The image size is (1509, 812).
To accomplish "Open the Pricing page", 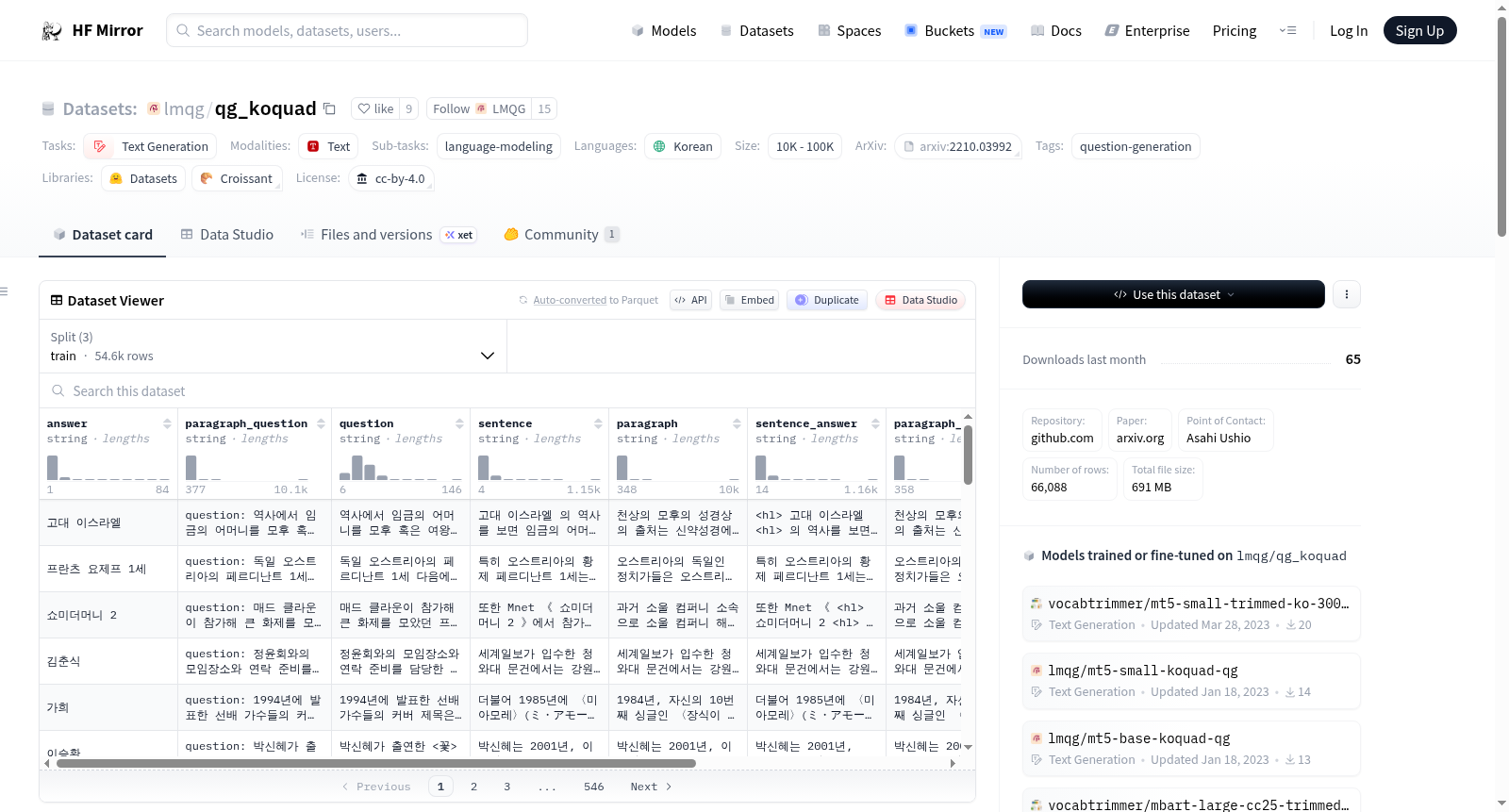I will tap(1235, 31).
